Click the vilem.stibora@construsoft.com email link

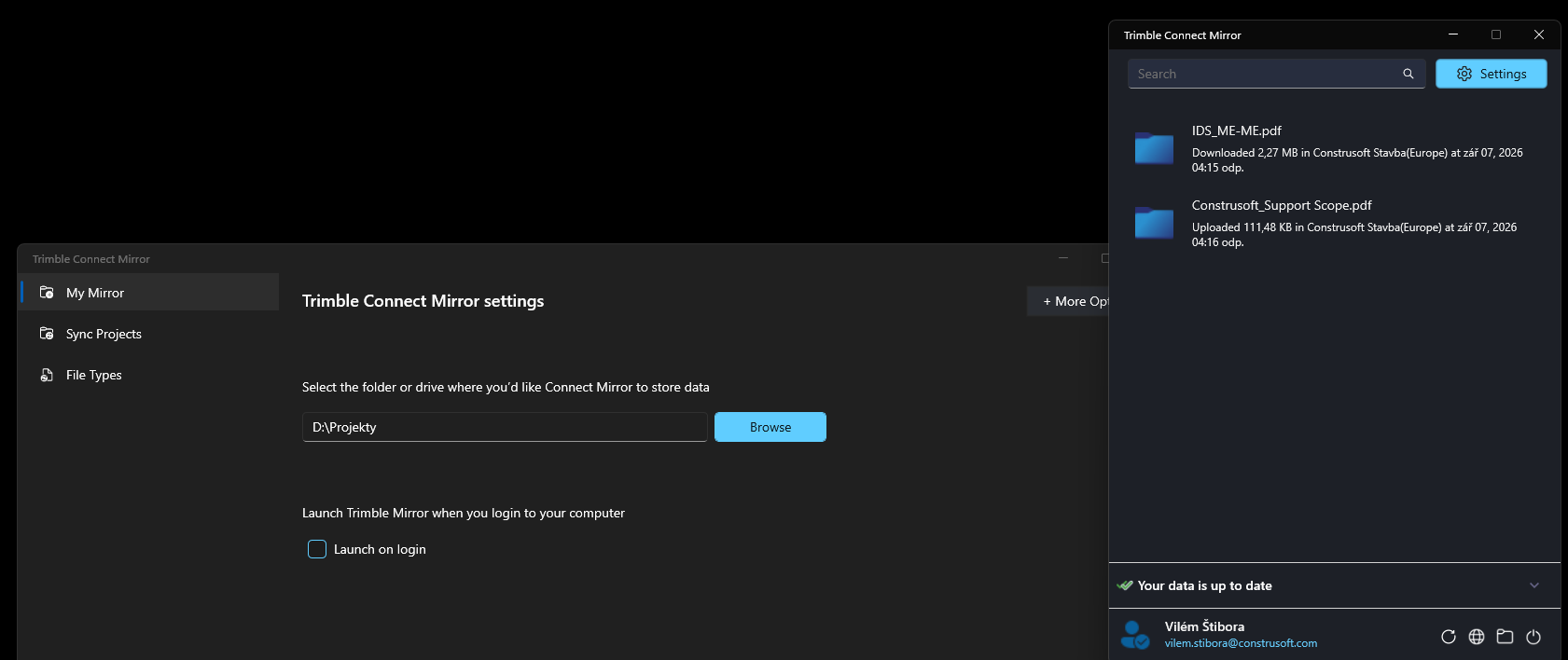(x=1241, y=643)
